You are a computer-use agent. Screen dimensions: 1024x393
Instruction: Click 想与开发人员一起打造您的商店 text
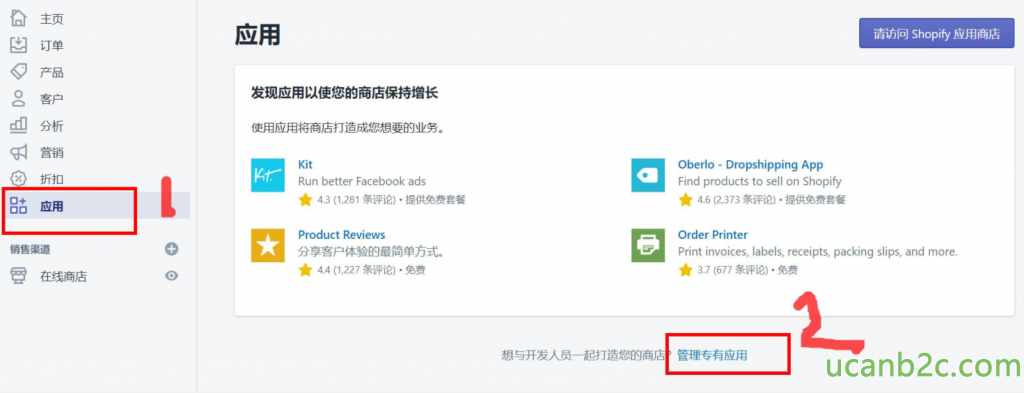[x=586, y=356]
